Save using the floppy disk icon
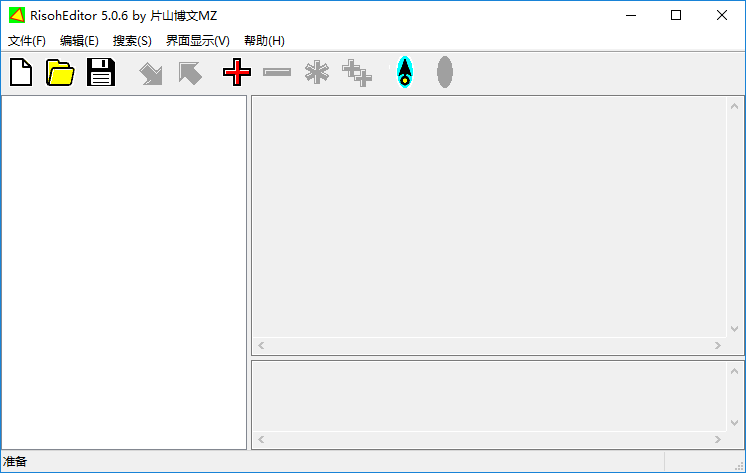Image resolution: width=746 pixels, height=473 pixels. coord(101,72)
